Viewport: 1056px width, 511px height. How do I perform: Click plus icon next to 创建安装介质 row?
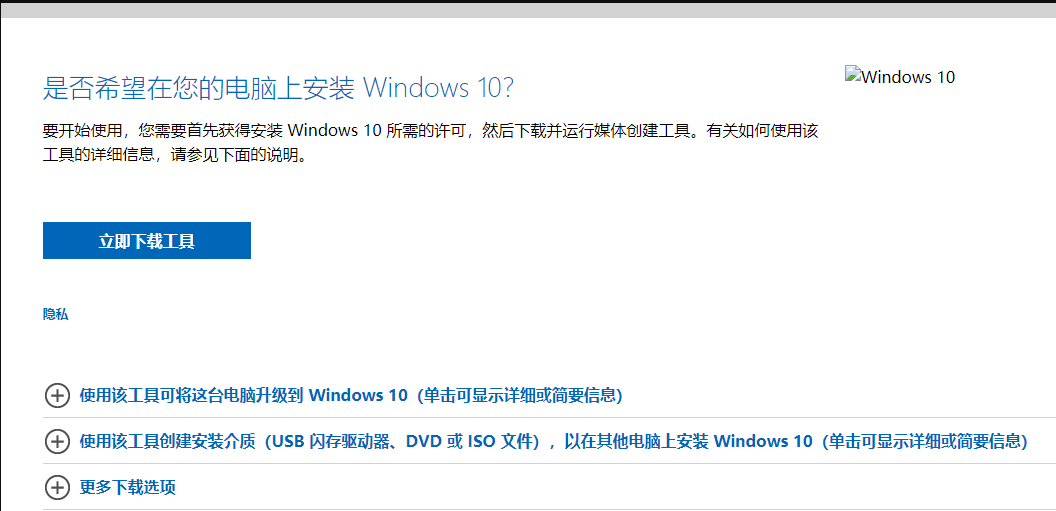pyautogui.click(x=57, y=441)
